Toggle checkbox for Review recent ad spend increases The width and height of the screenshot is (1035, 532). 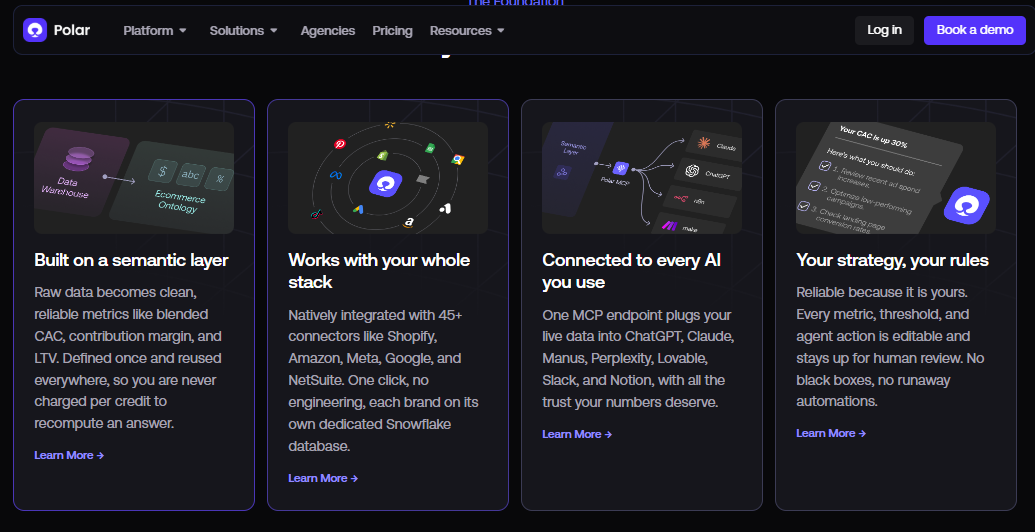[824, 166]
